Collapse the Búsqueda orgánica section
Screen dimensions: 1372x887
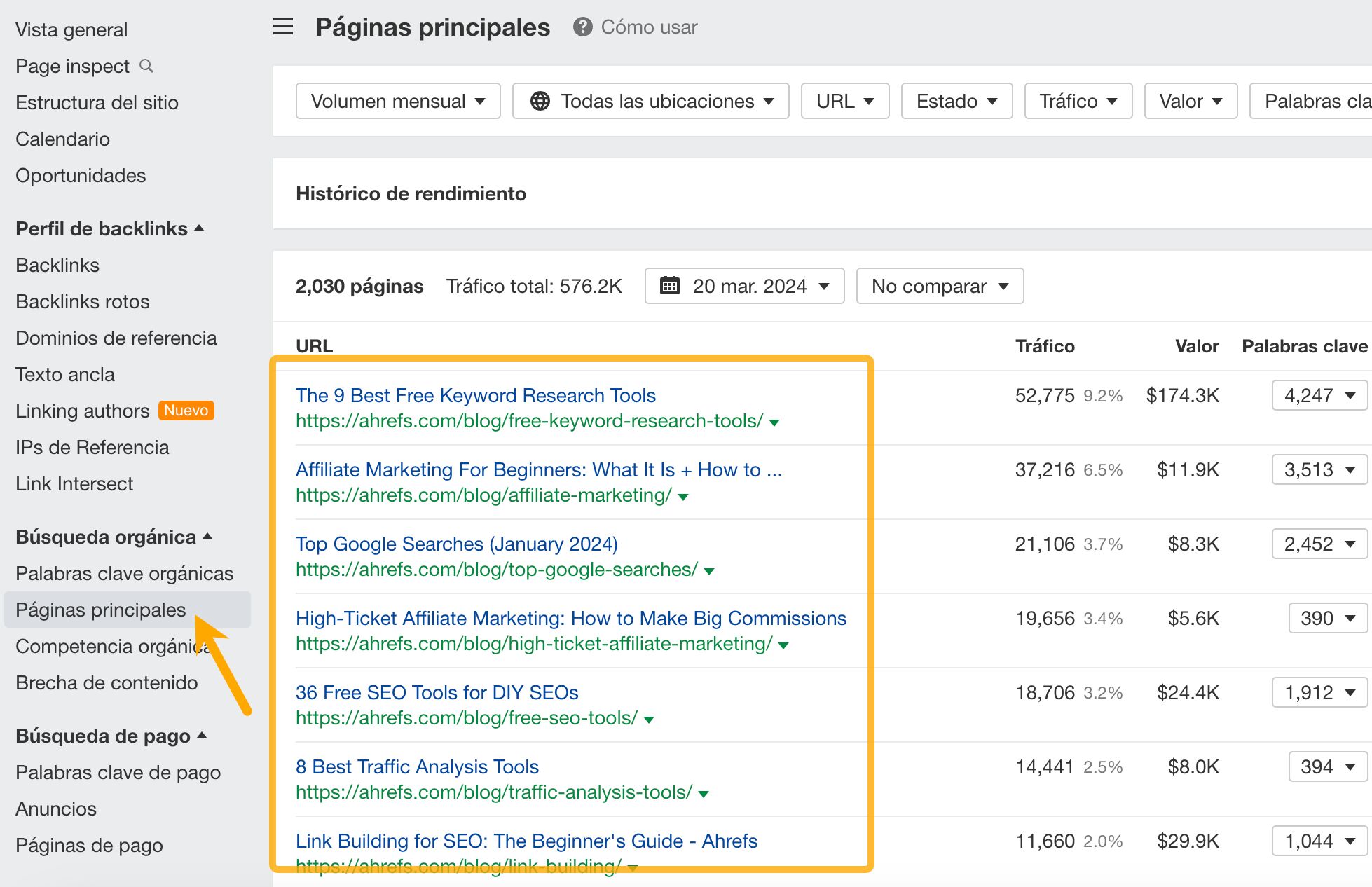(207, 537)
